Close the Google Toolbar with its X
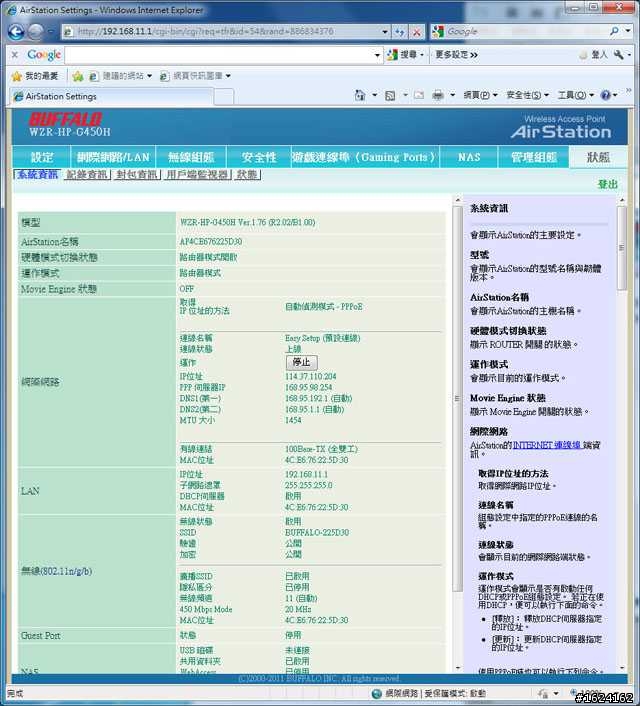640x706 pixels. pyautogui.click(x=14, y=54)
